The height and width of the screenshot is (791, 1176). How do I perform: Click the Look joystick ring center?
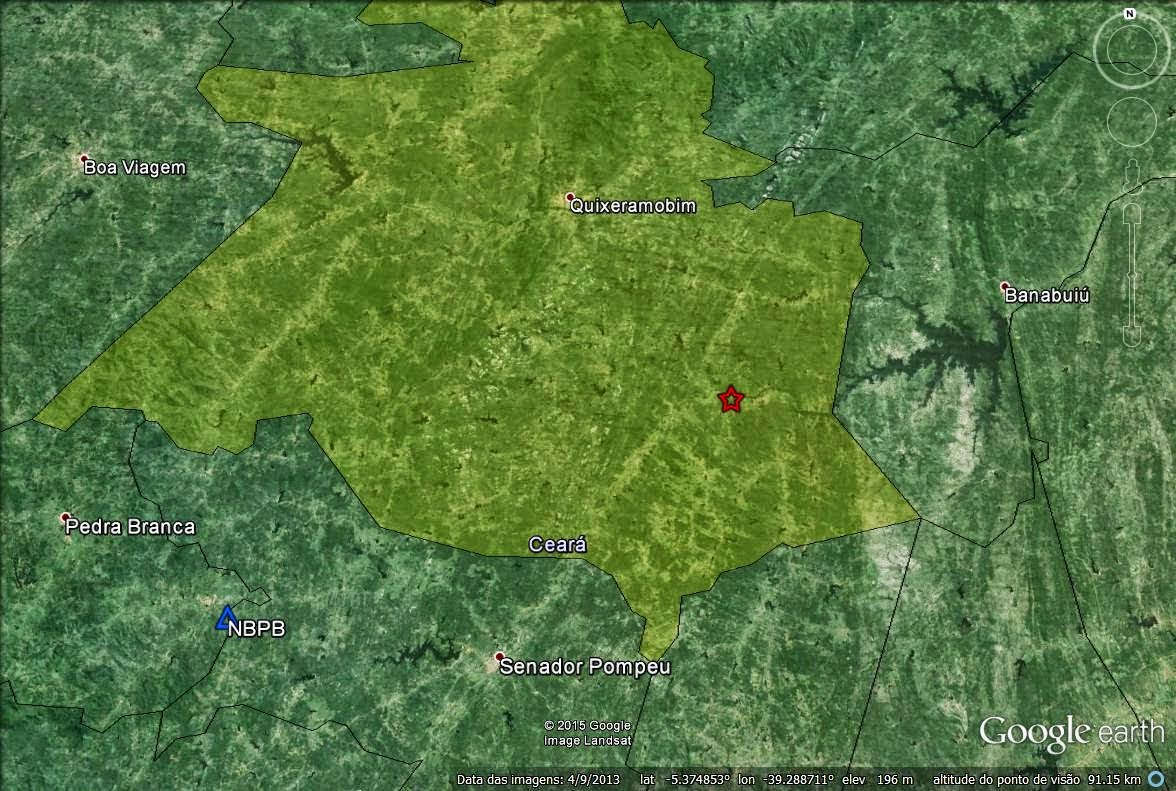[1130, 48]
